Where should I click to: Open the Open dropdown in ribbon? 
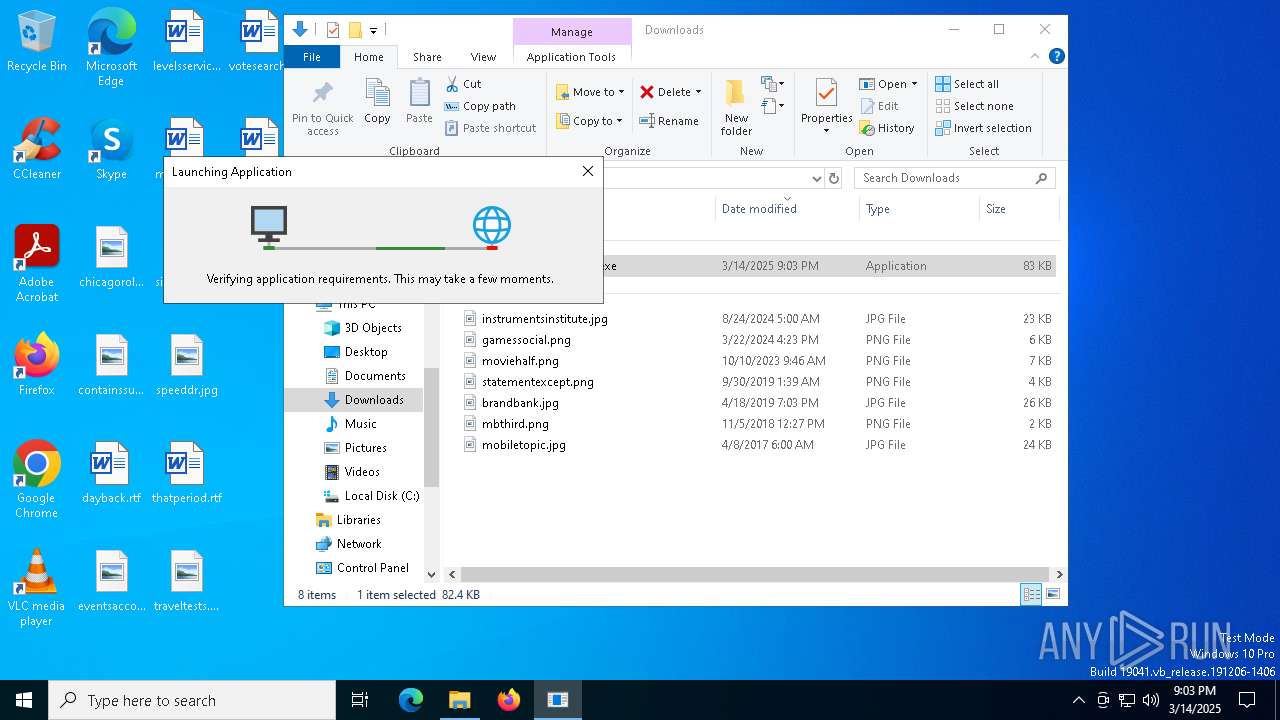tap(888, 84)
